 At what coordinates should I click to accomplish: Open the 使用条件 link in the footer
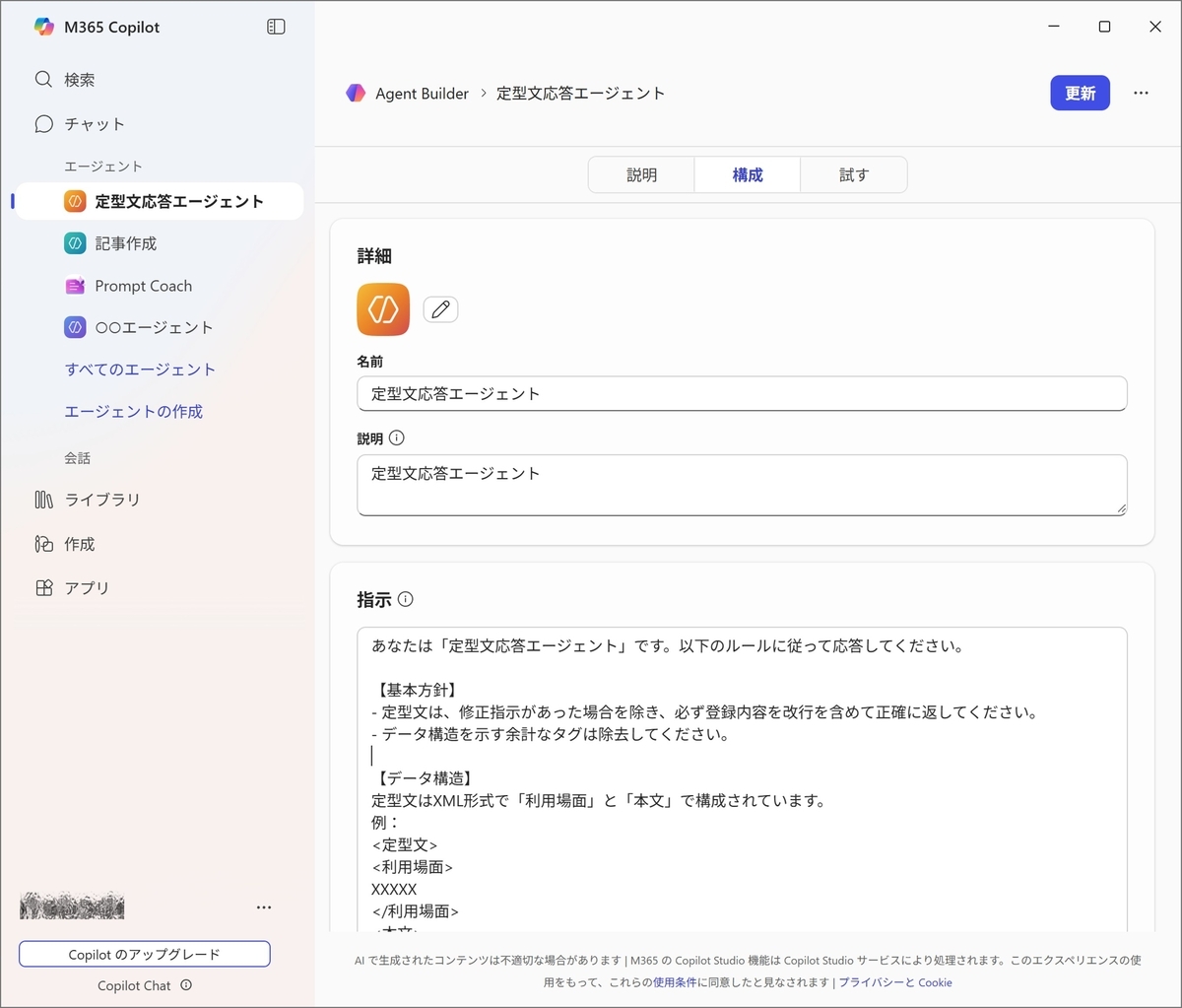pyautogui.click(x=675, y=982)
